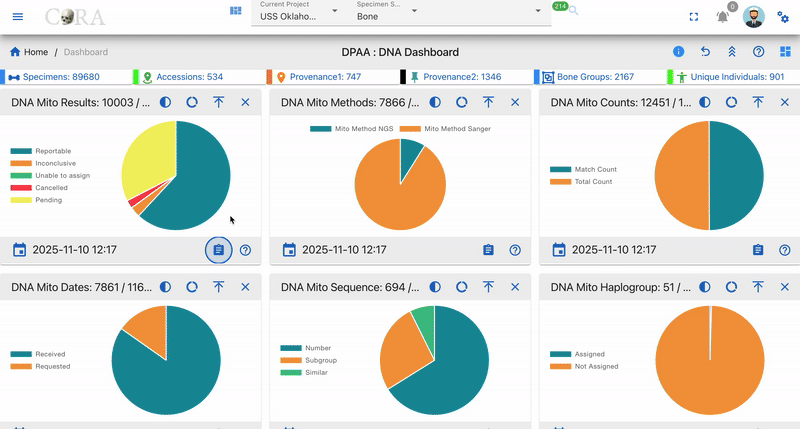Screen dimensions: 800x429
Task: Expand the Current Project dropdown
Action: point(296,12)
